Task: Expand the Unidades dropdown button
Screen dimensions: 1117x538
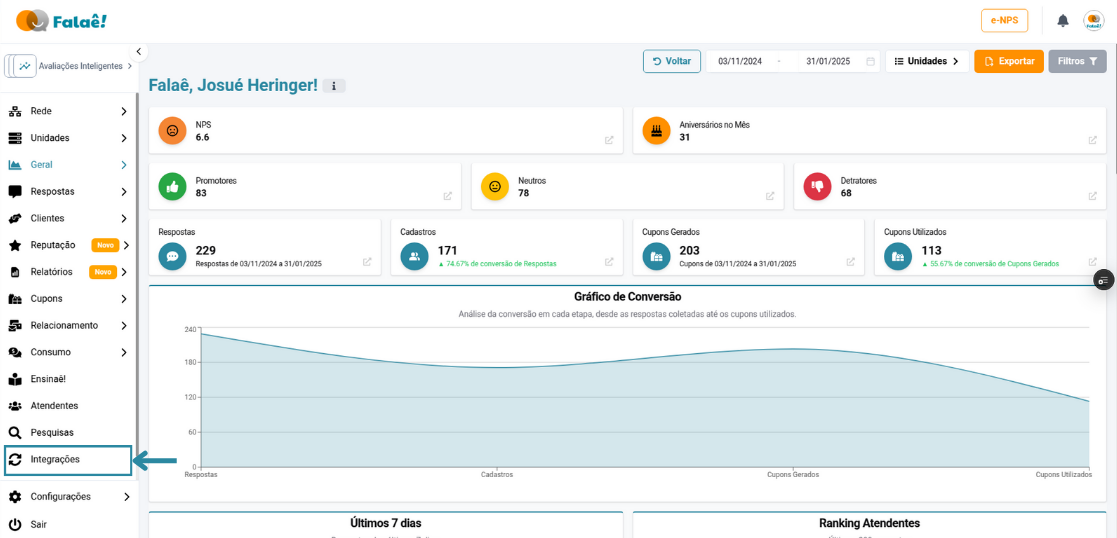Action: [x=926, y=61]
